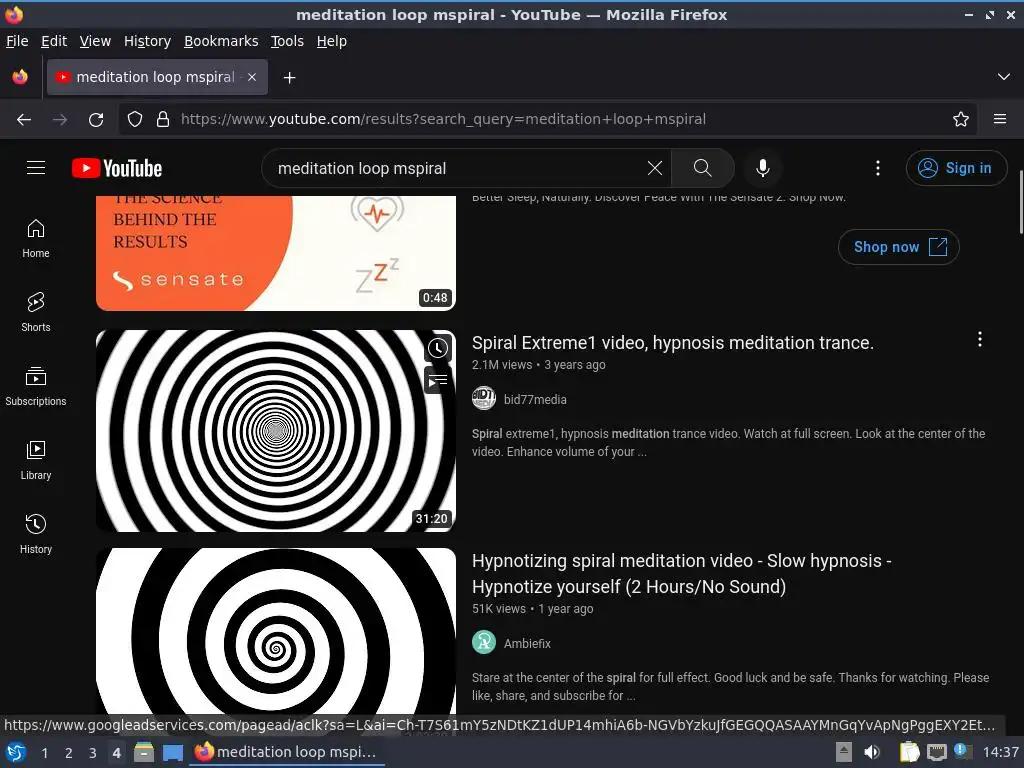Open YouTube settings three-dot menu in header

pyautogui.click(x=878, y=168)
